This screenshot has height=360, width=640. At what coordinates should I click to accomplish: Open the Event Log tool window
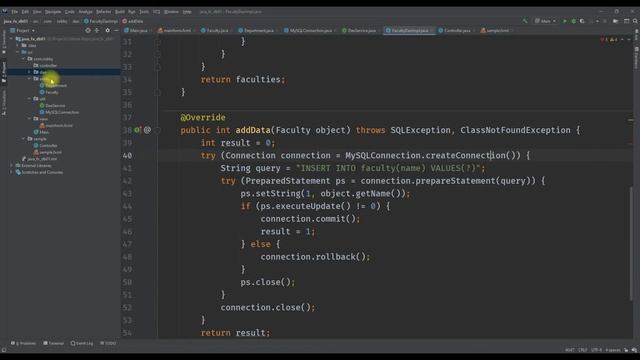tap(82, 343)
